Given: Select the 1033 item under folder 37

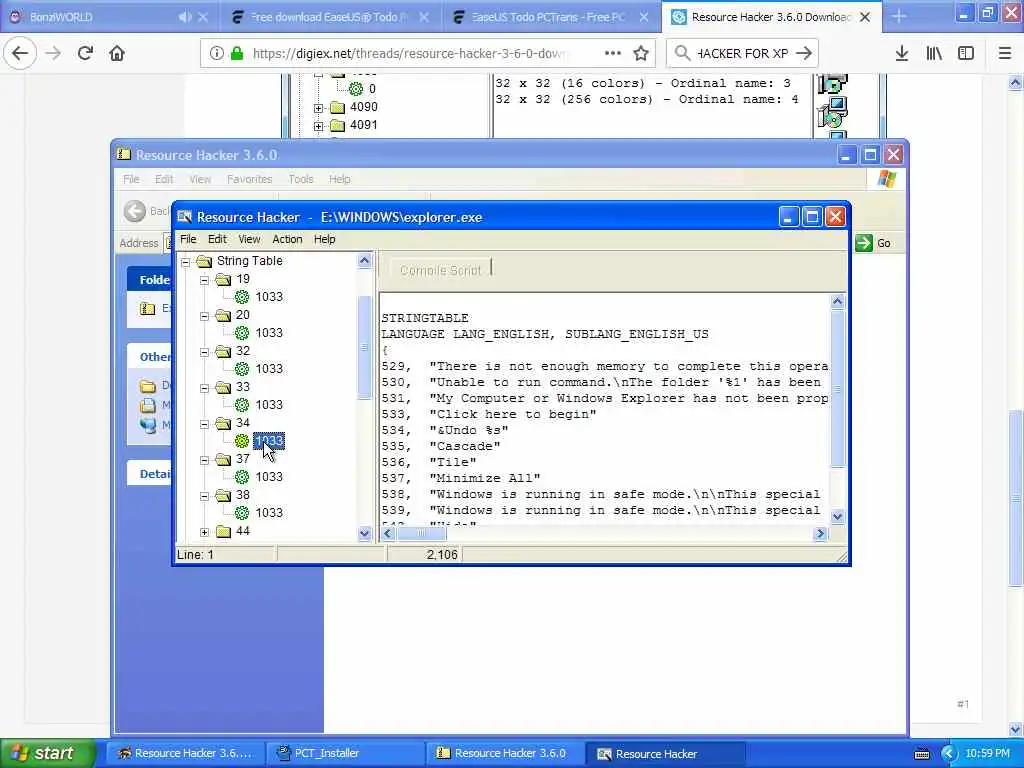Looking at the screenshot, I should [x=269, y=477].
